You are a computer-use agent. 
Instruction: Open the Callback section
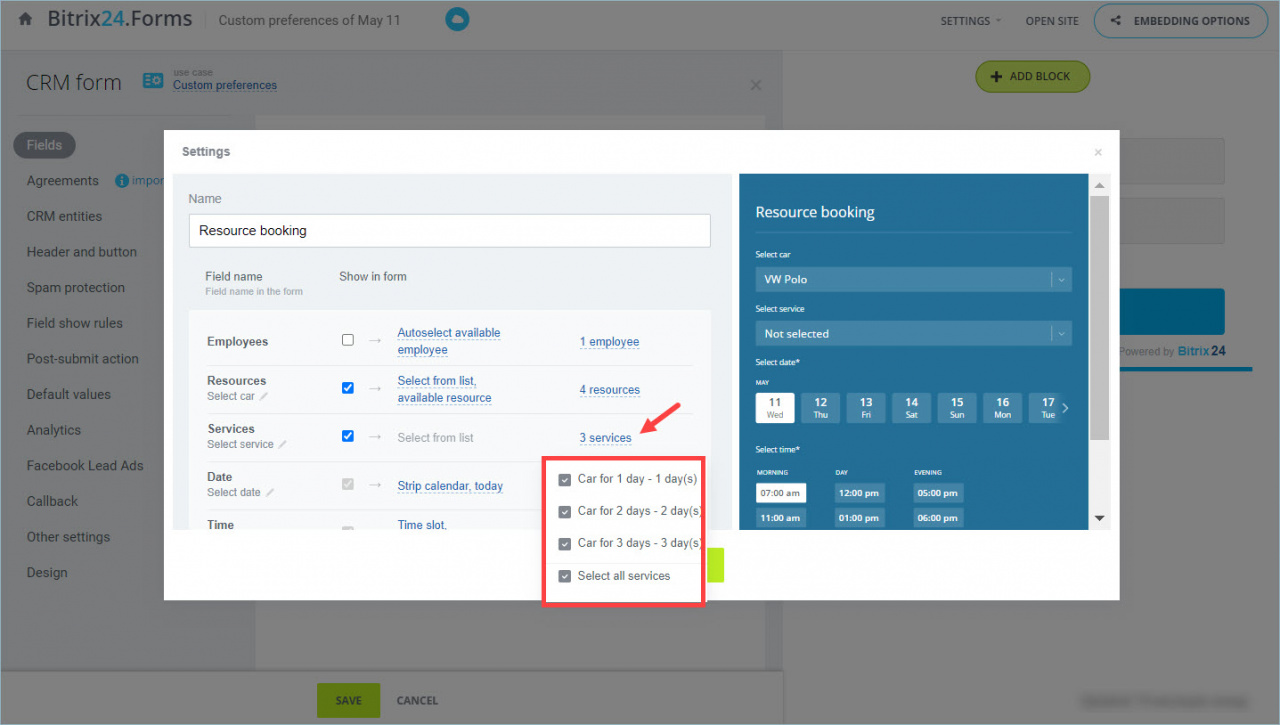[52, 501]
